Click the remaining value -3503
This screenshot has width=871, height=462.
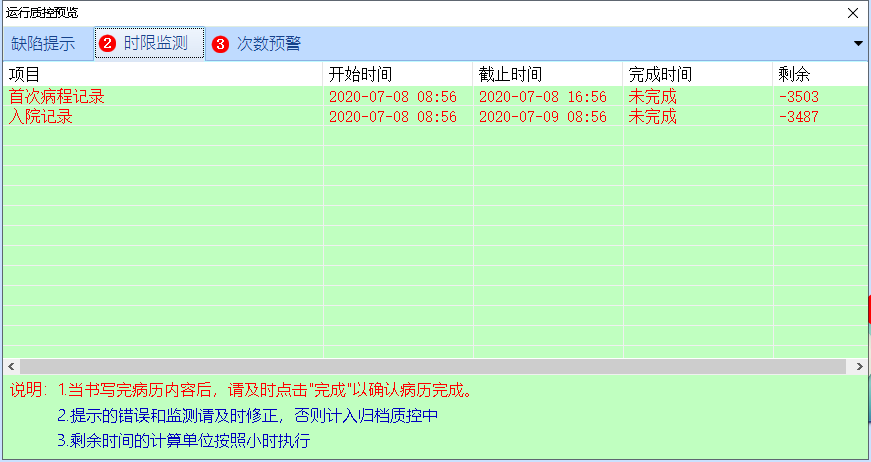(799, 97)
